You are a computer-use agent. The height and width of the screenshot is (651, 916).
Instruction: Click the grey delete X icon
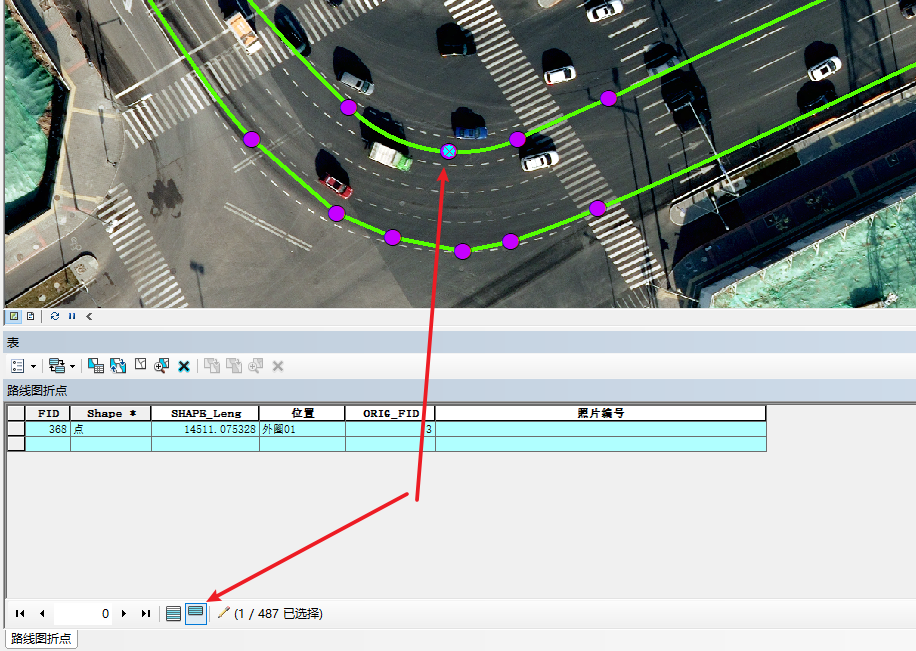[278, 366]
